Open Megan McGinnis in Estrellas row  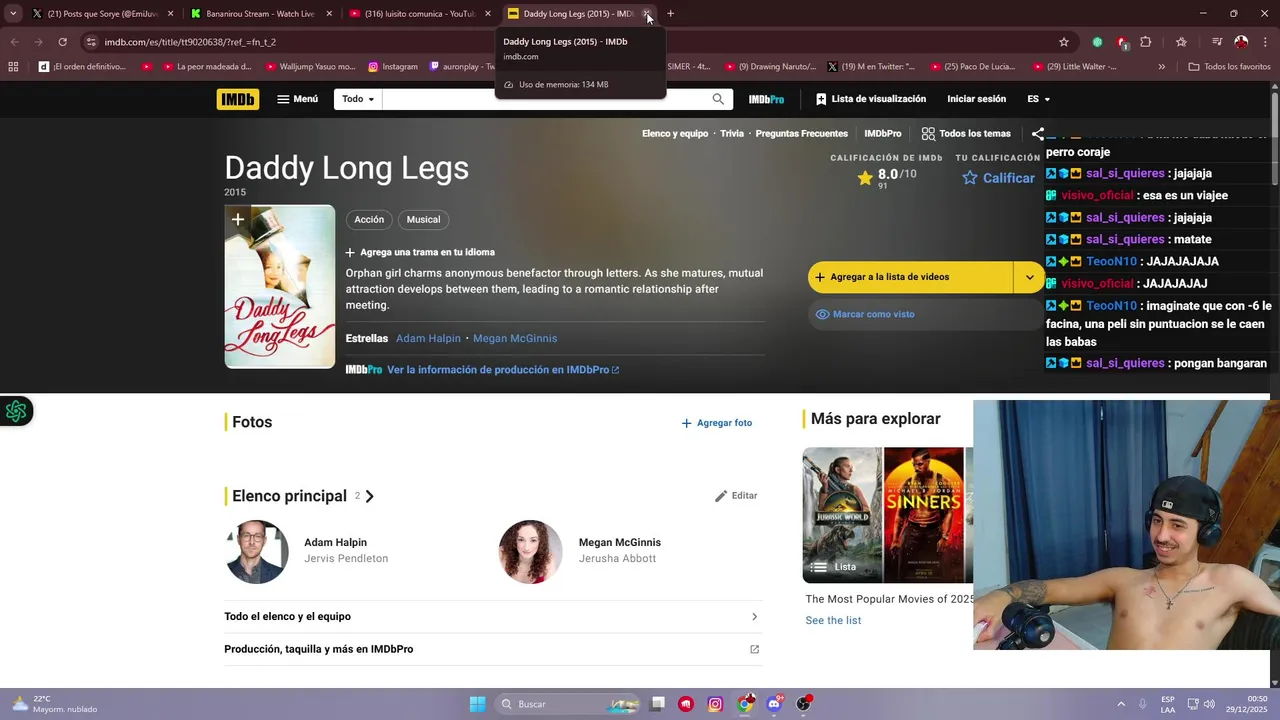tap(515, 339)
